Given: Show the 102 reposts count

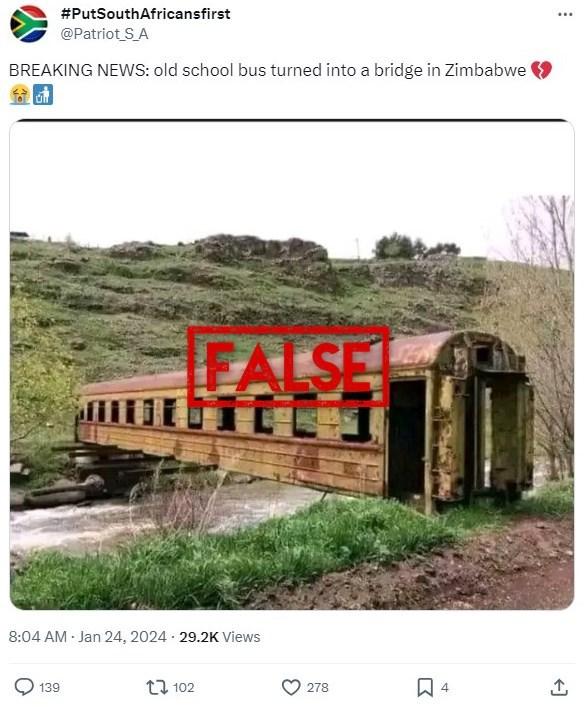Looking at the screenshot, I should 183,688.
